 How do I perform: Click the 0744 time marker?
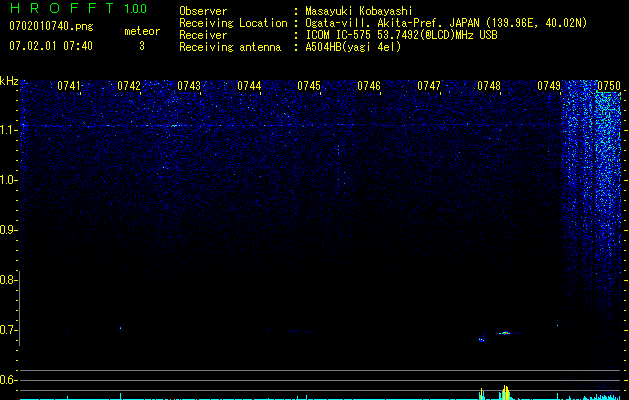pyautogui.click(x=249, y=86)
